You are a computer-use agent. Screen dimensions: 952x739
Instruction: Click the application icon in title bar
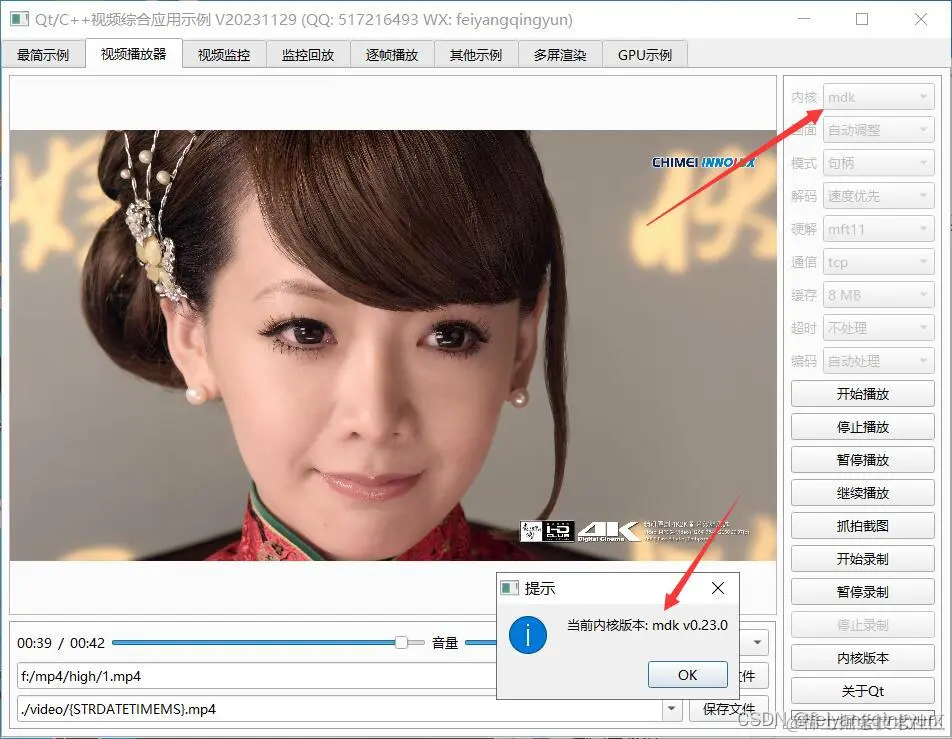[19, 19]
